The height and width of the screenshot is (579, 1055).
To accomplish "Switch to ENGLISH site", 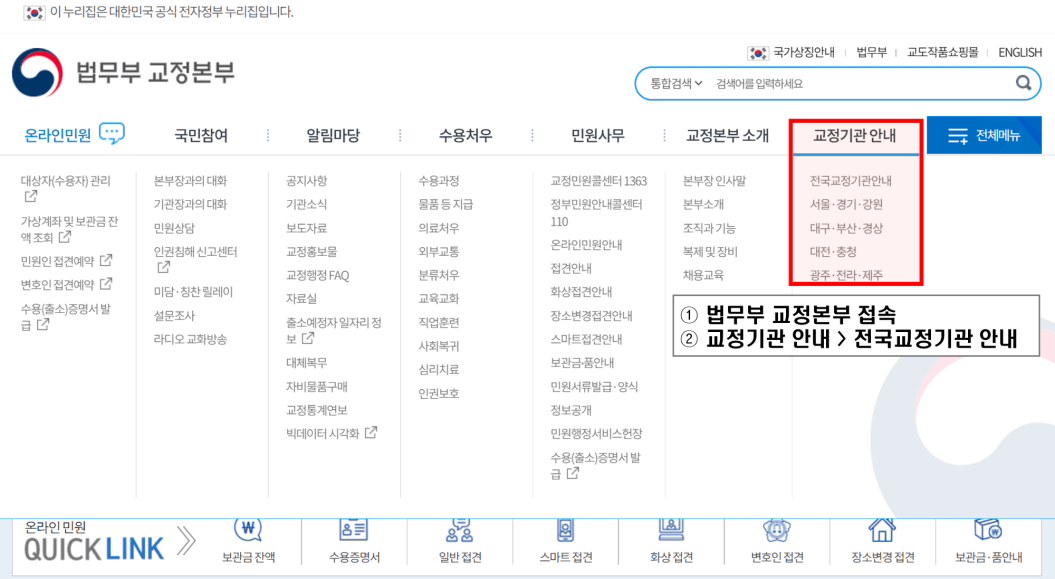I will pos(1019,52).
